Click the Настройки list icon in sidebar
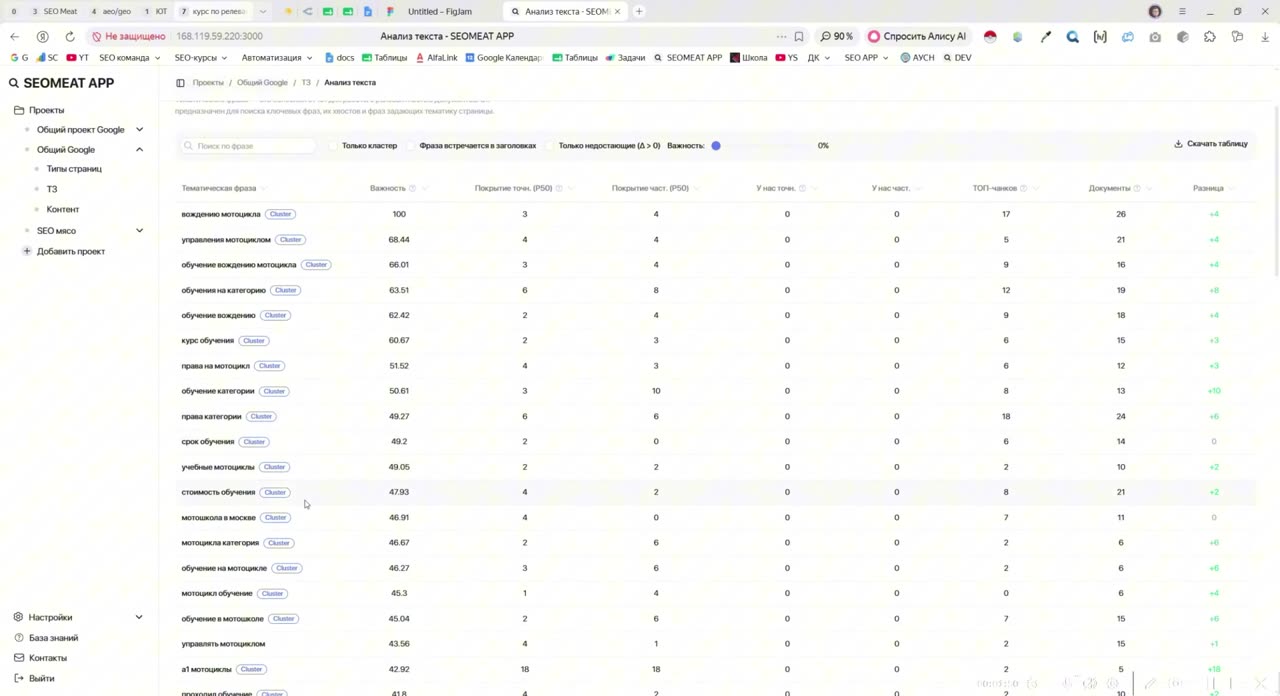 pyautogui.click(x=19, y=617)
